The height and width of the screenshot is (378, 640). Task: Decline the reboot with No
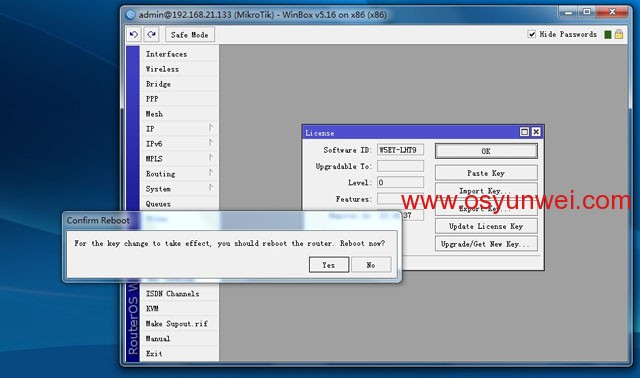(x=371, y=265)
